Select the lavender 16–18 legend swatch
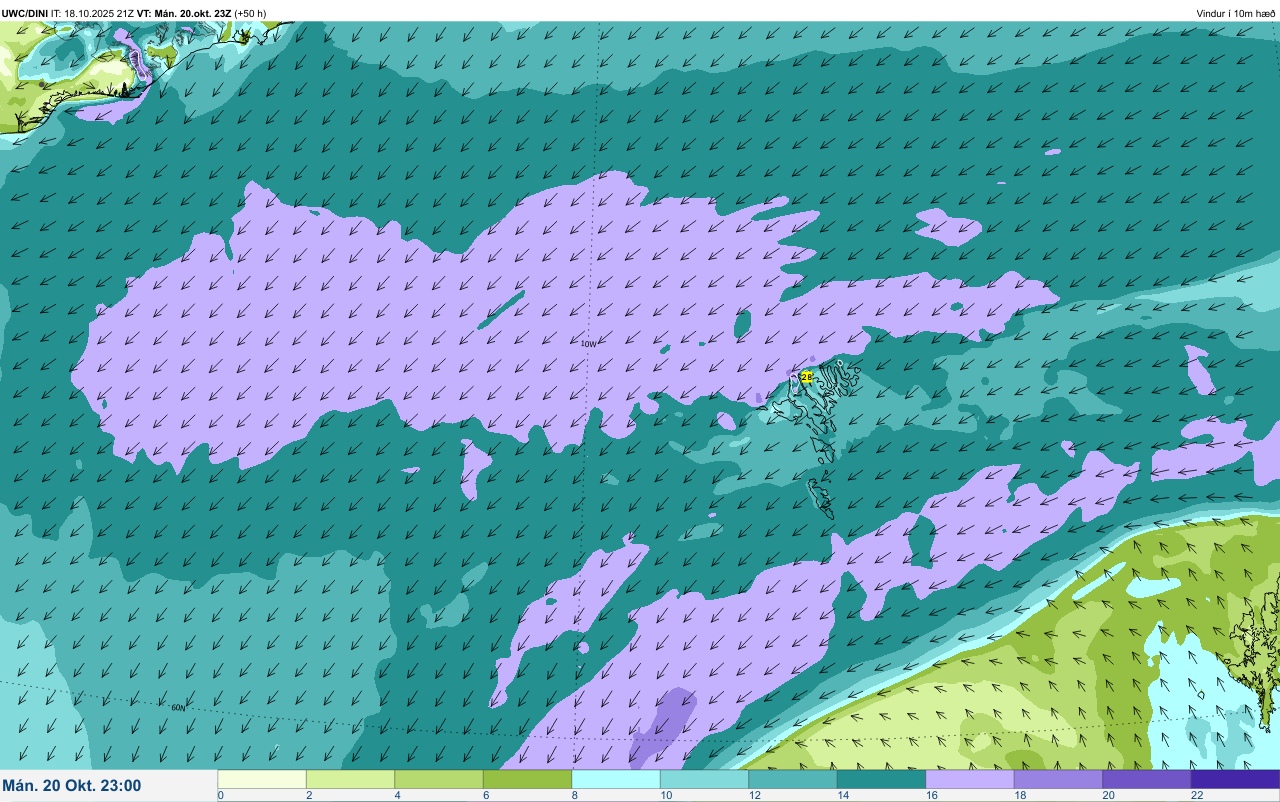The image size is (1280, 802). tap(970, 779)
